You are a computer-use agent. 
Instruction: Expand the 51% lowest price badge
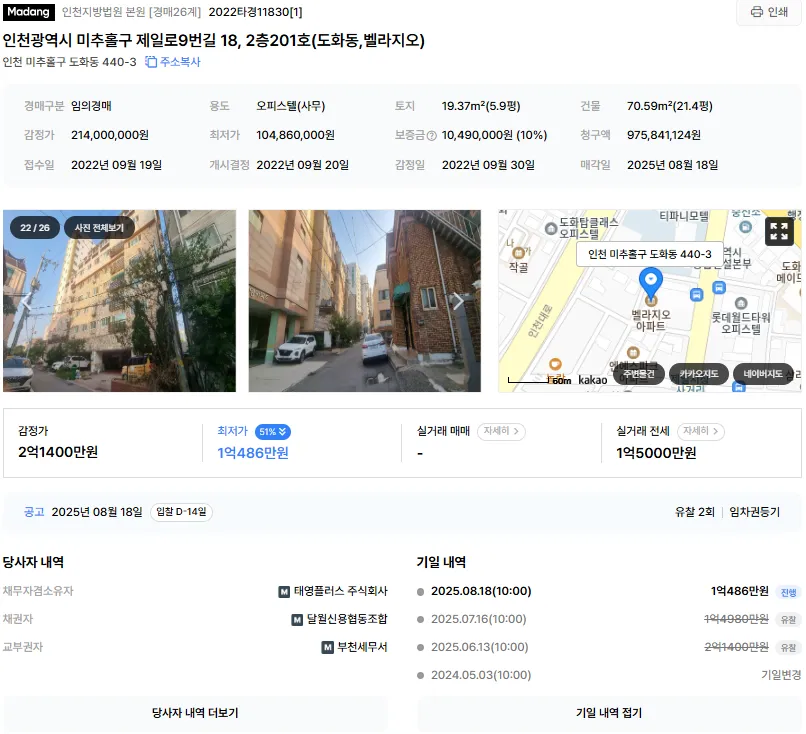coord(272,432)
